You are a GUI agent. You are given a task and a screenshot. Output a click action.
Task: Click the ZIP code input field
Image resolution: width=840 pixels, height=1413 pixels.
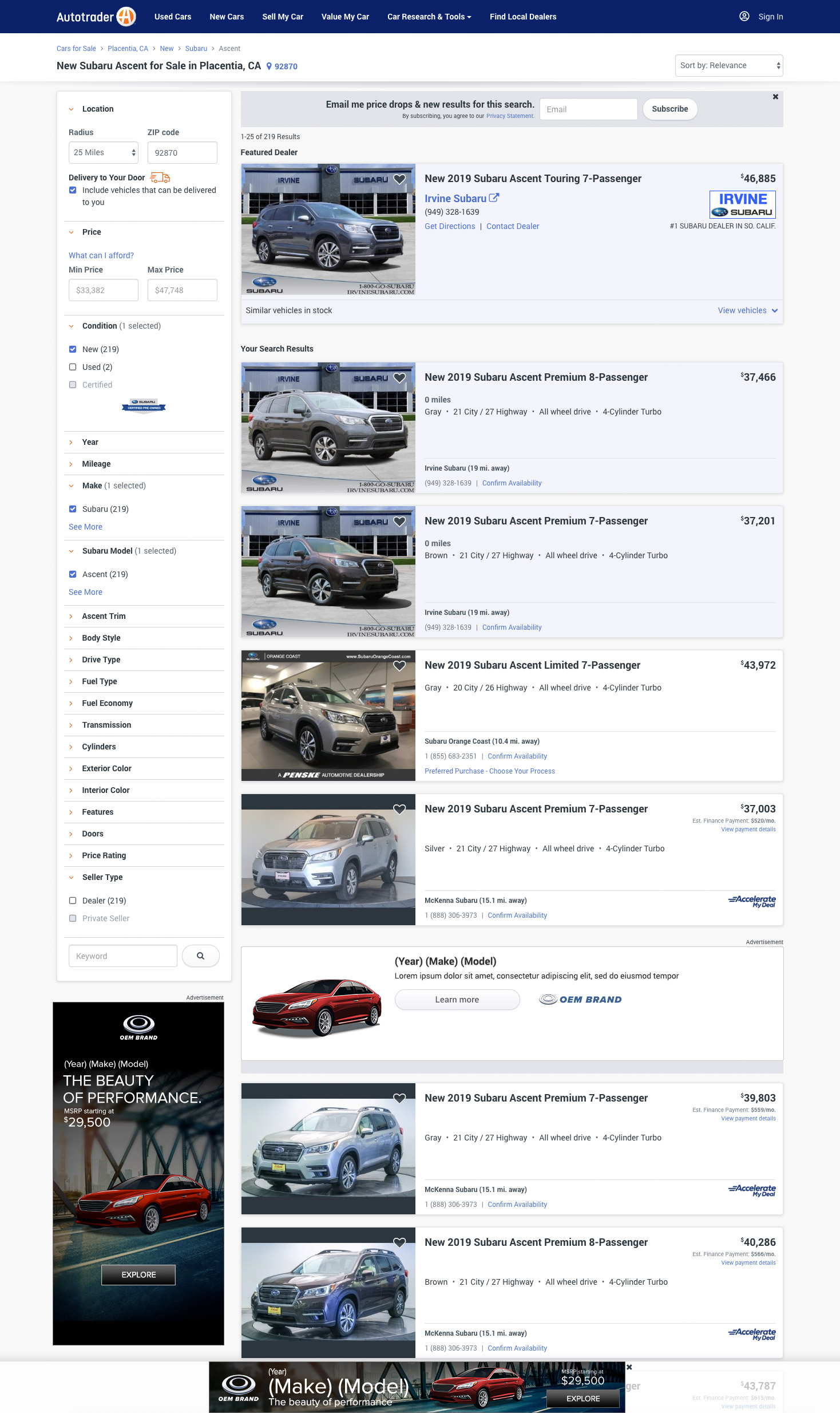pos(183,152)
